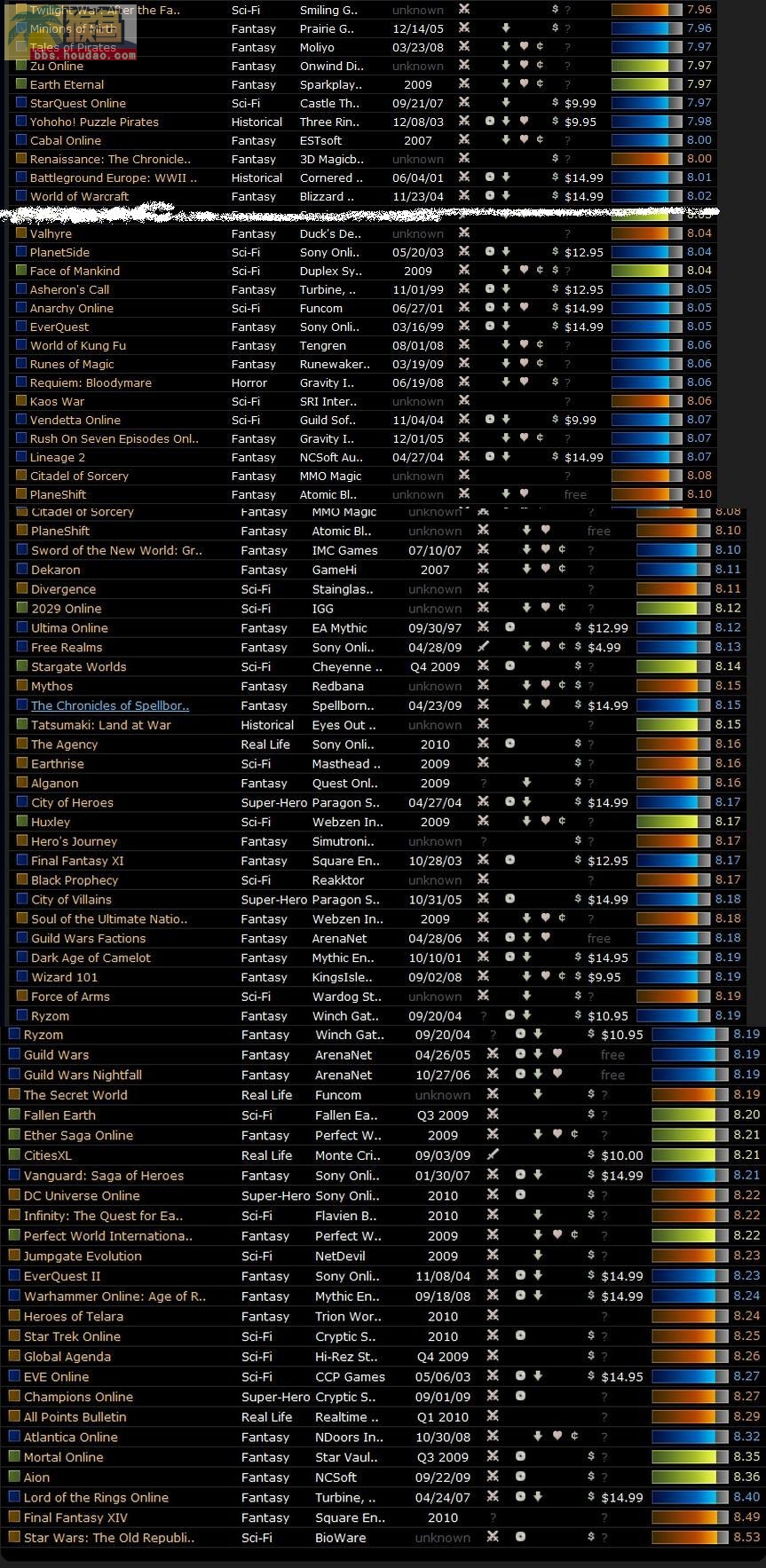Click the Blizzard developer name
Screen dimensions: 766x1568
click(327, 196)
